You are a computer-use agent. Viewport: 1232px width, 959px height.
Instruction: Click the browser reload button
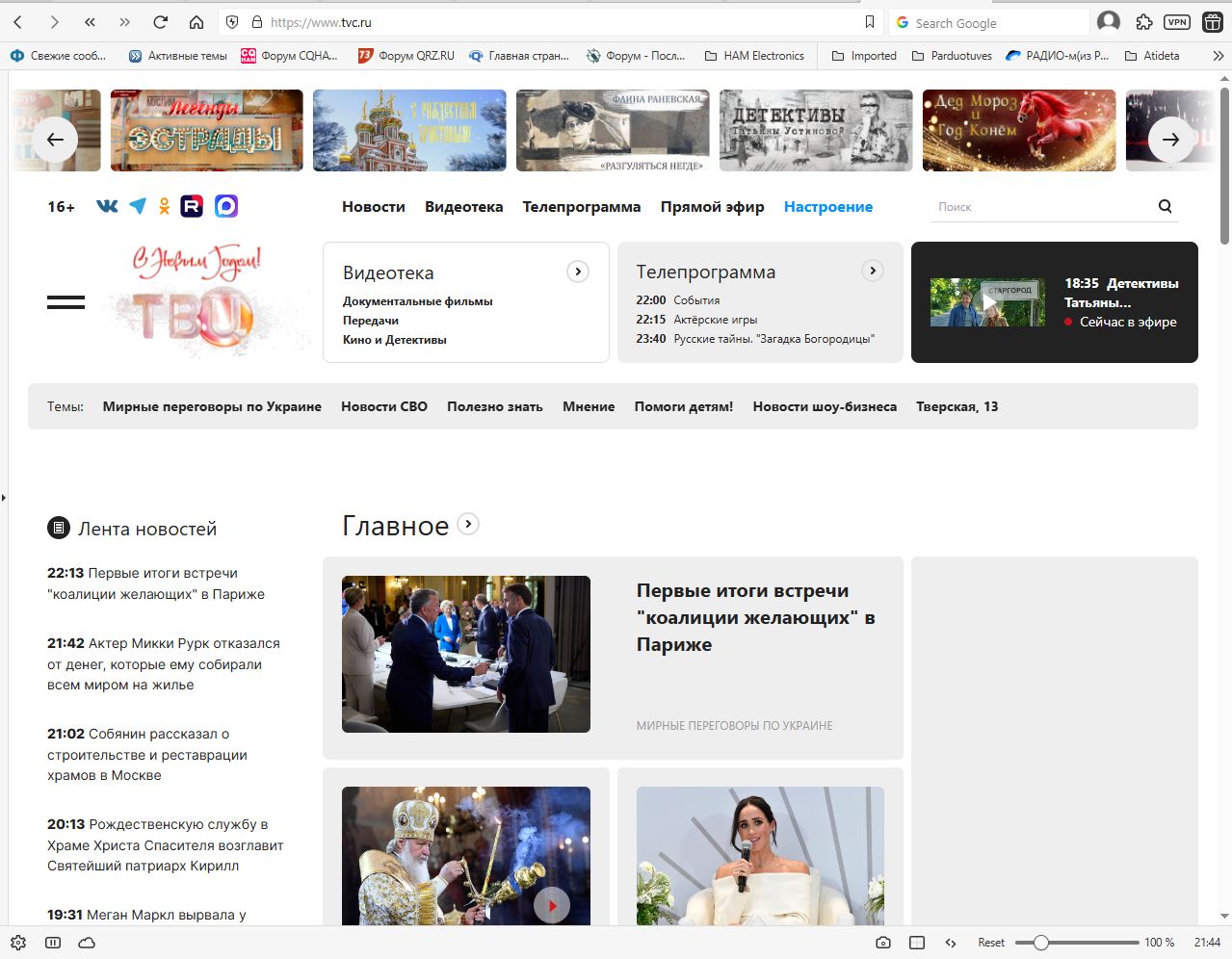pyautogui.click(x=160, y=22)
